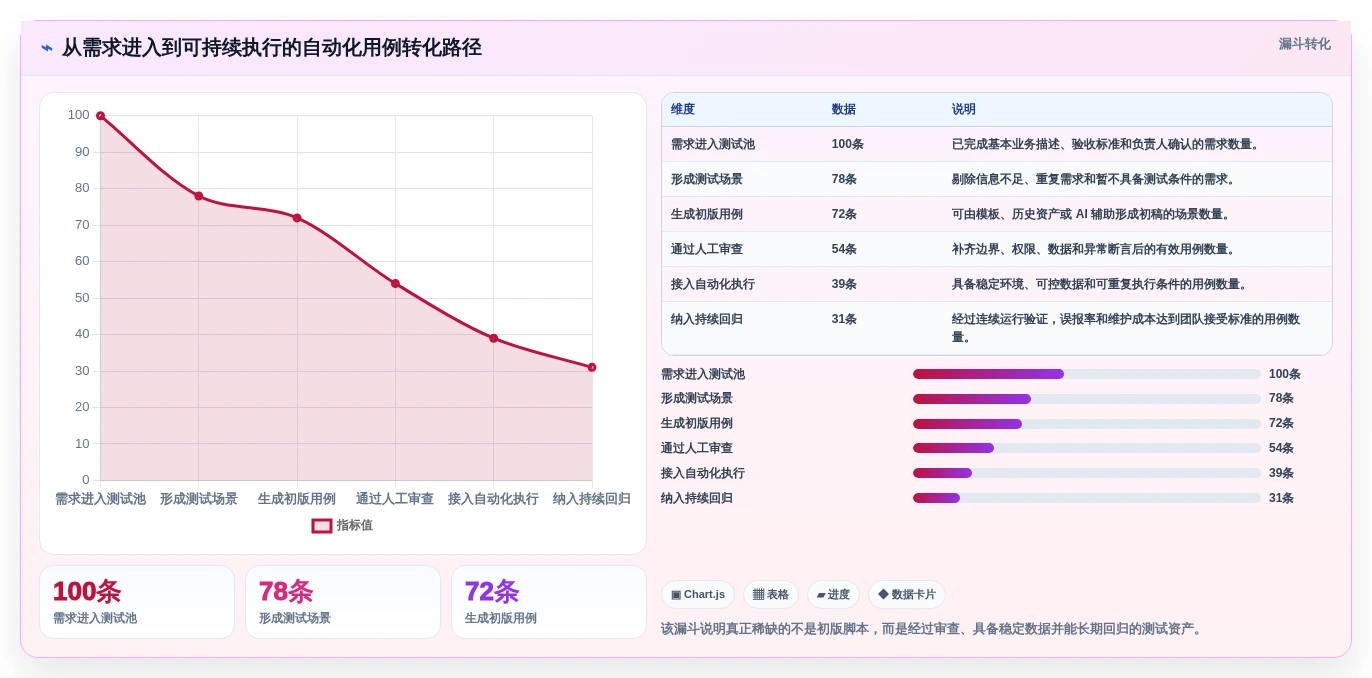Click the lightning icon beside the title

pyautogui.click(x=47, y=47)
